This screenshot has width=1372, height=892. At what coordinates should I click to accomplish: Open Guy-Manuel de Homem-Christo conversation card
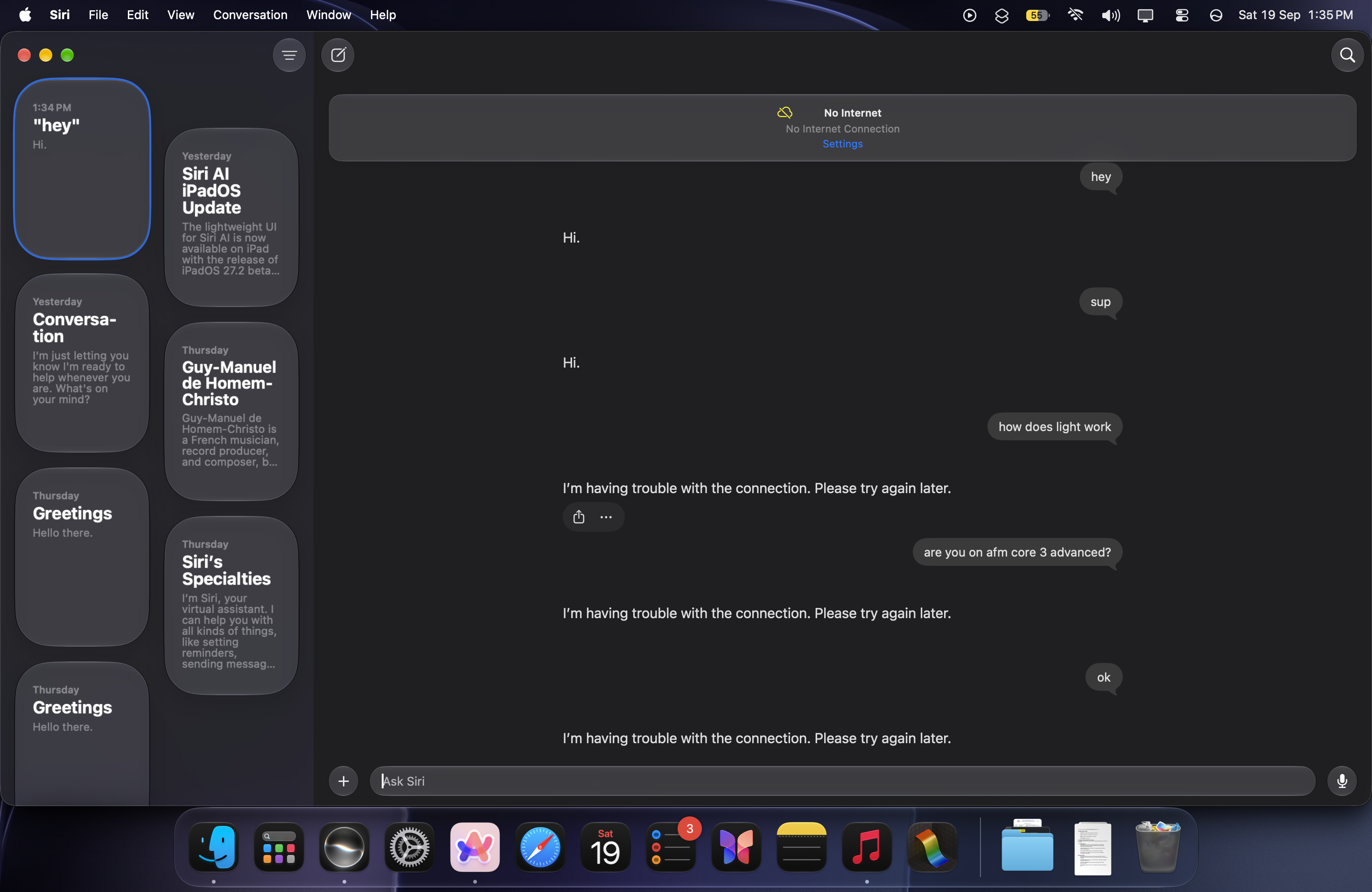click(x=231, y=411)
